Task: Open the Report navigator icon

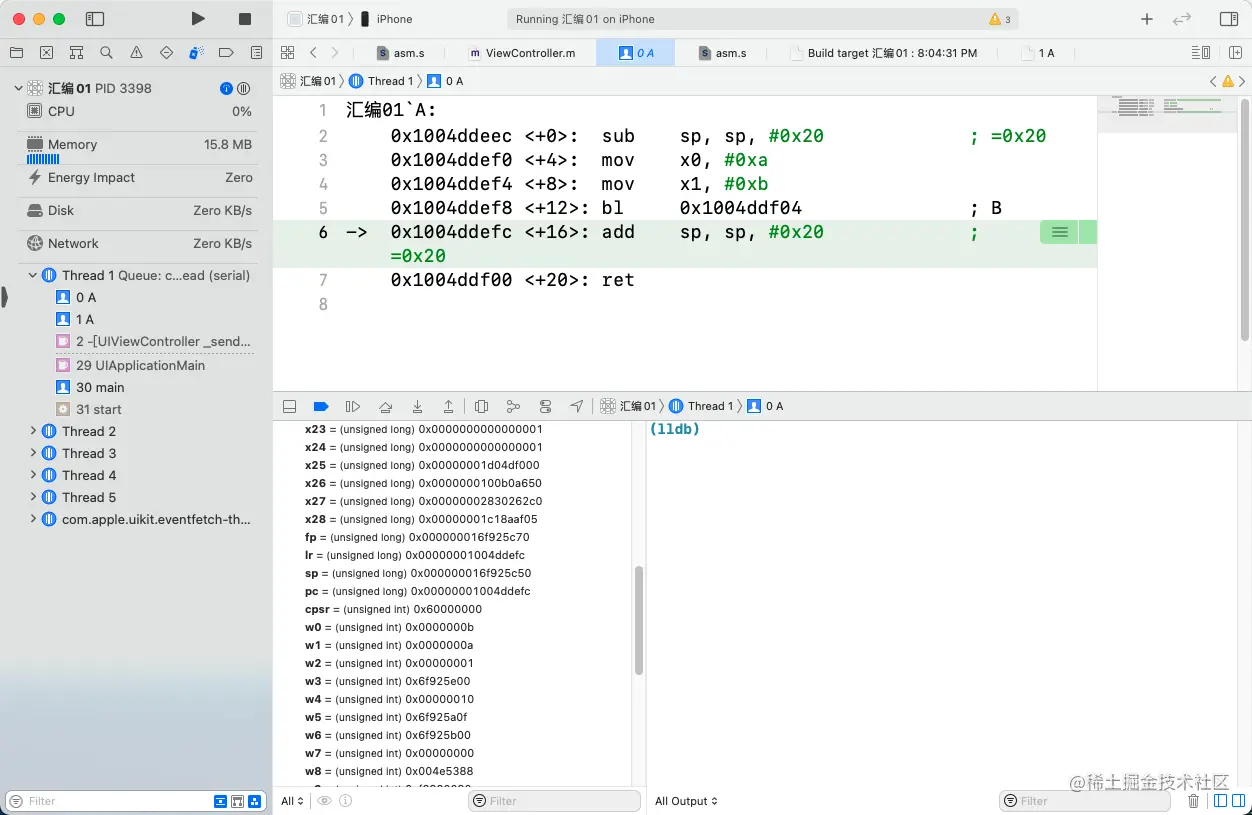Action: pos(256,52)
